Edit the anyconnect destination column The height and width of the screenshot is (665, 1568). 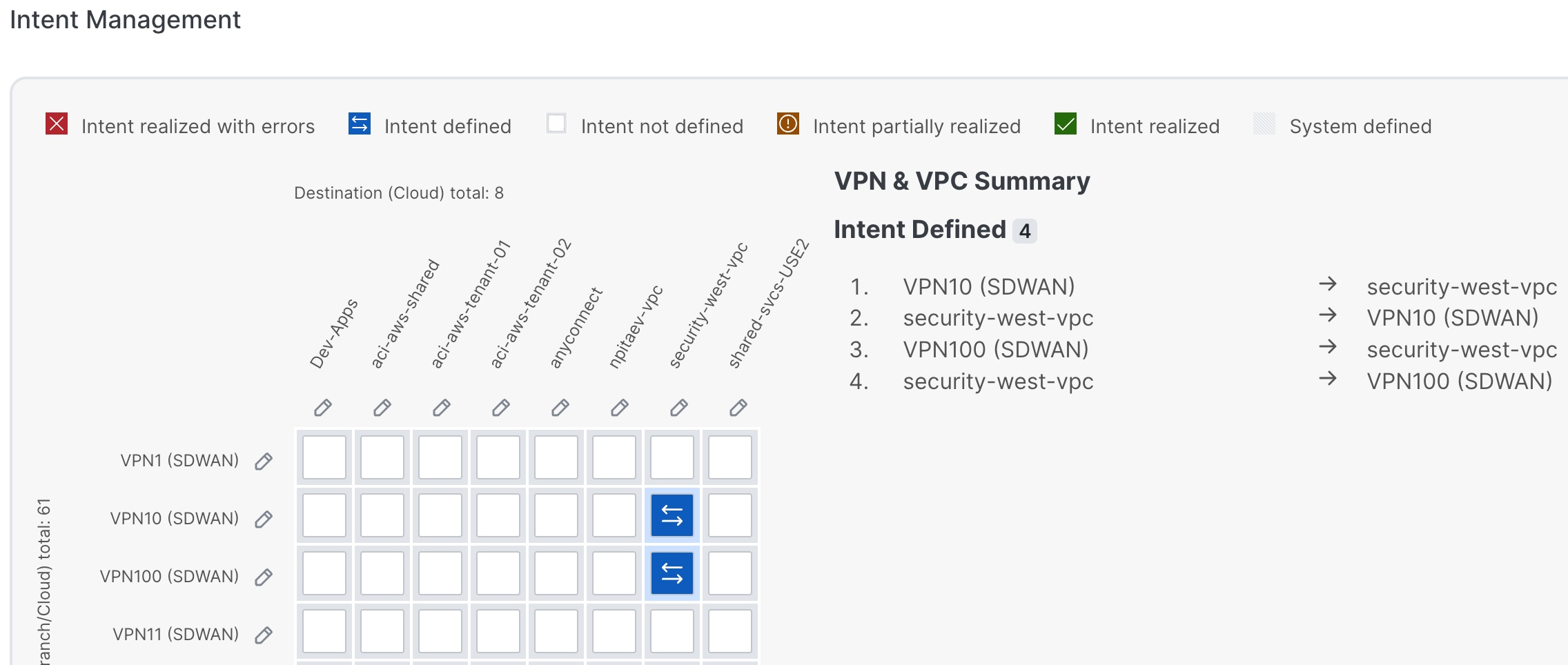[560, 408]
